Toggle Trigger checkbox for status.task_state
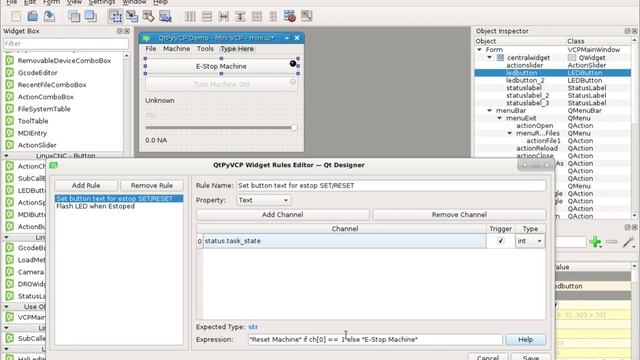The width and height of the screenshot is (640, 360). (500, 241)
